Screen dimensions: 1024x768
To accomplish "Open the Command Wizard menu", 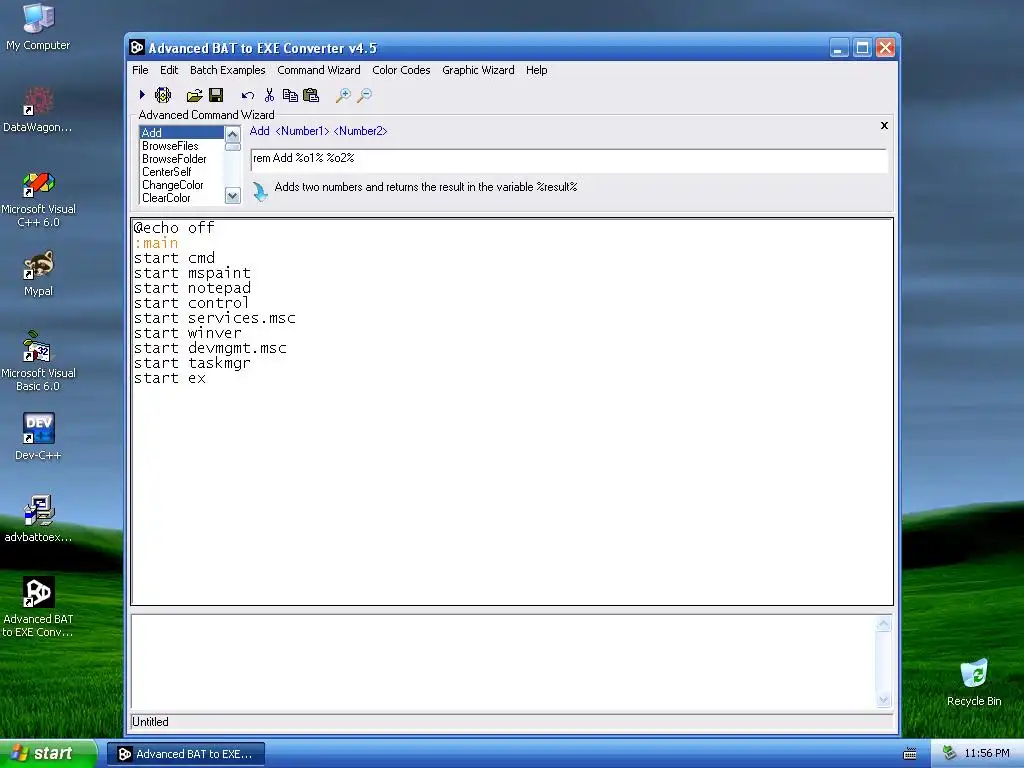I will pos(319,70).
